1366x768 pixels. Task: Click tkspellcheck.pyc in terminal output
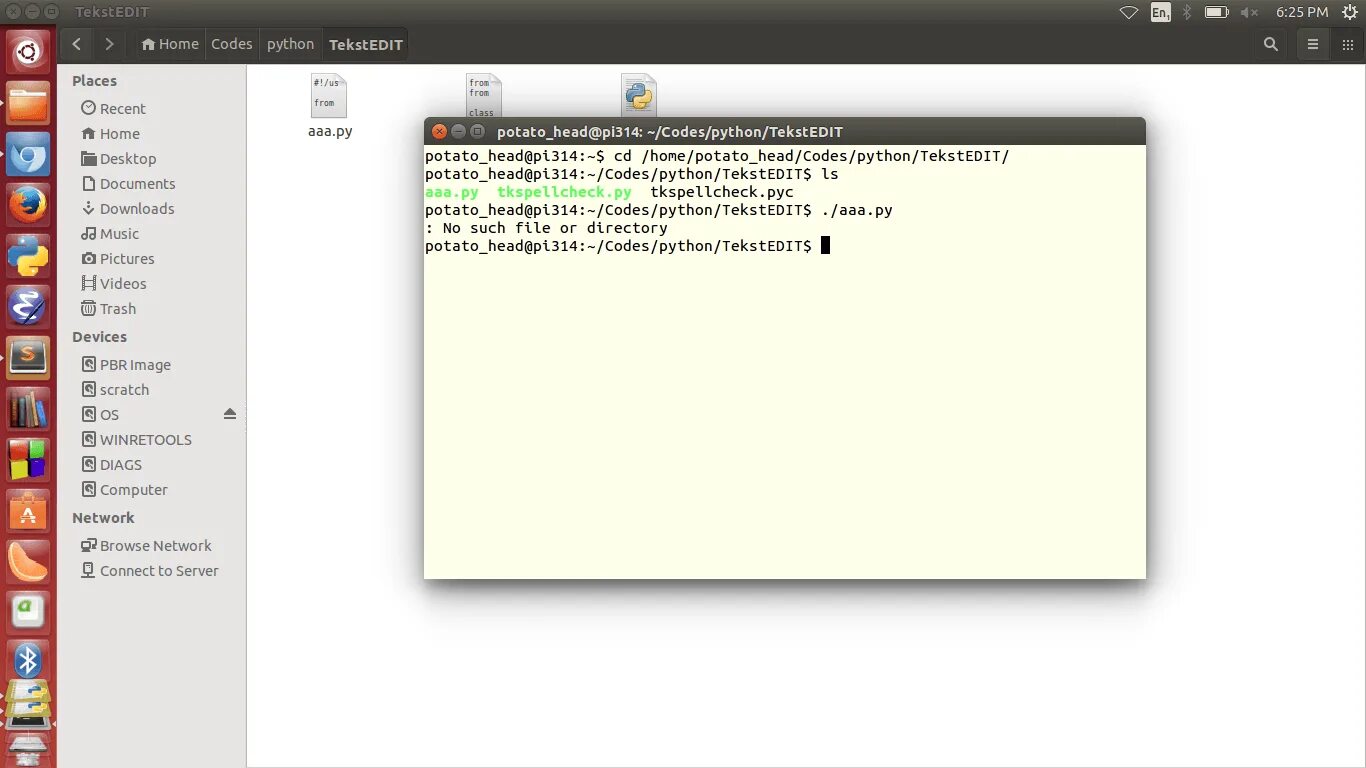pyautogui.click(x=722, y=192)
